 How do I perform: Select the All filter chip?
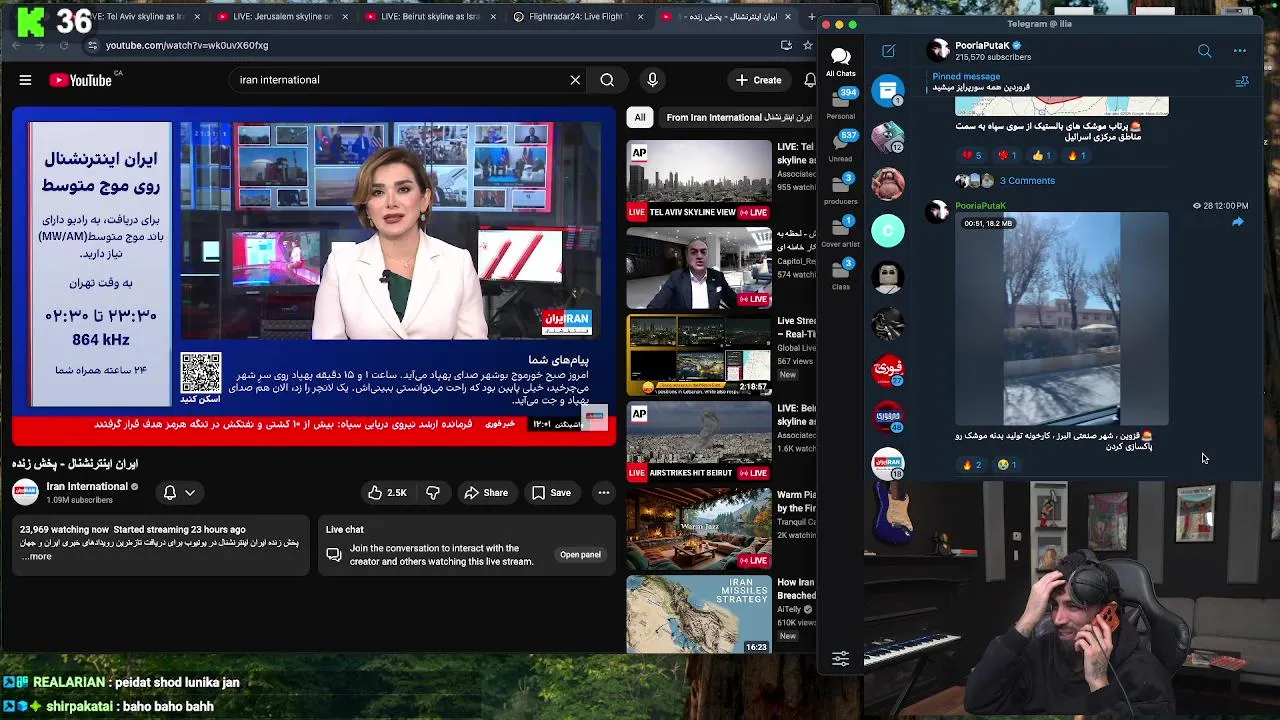point(640,117)
